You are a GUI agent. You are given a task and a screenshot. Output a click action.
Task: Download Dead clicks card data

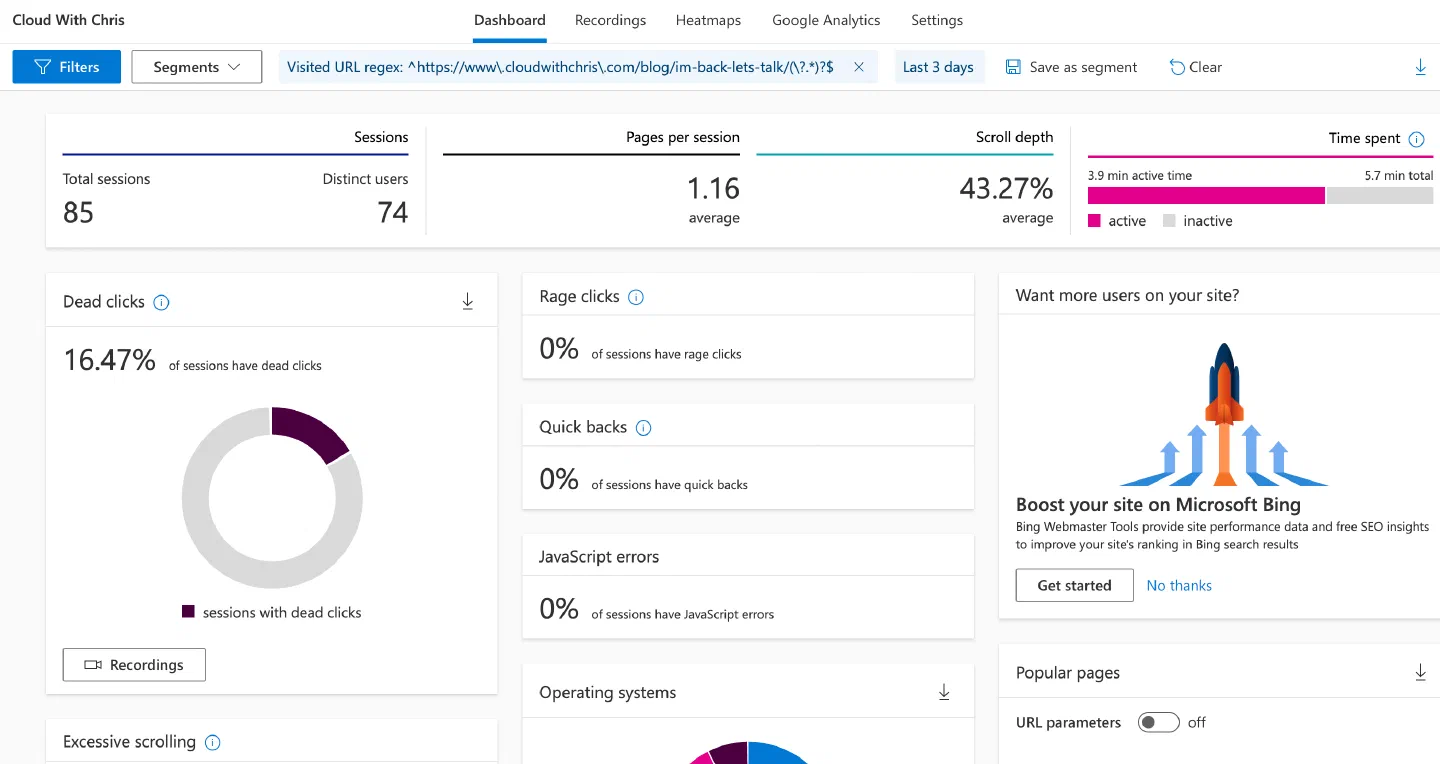pyautogui.click(x=467, y=301)
